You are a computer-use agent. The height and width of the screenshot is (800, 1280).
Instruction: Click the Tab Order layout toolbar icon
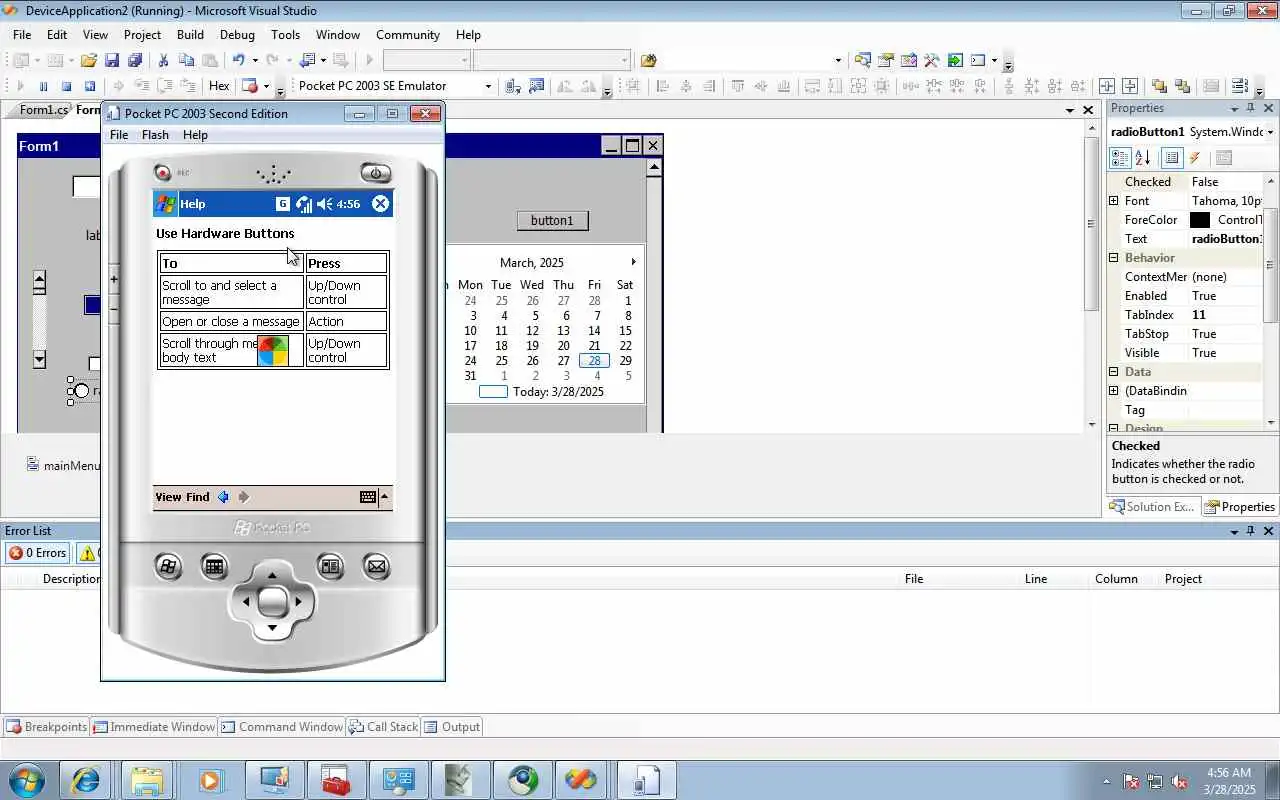click(x=1240, y=86)
